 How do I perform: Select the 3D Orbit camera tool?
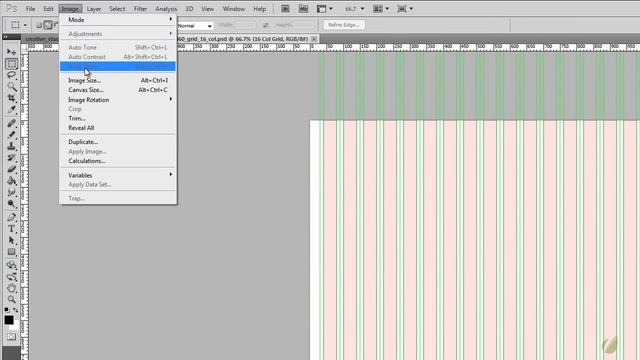[11, 277]
